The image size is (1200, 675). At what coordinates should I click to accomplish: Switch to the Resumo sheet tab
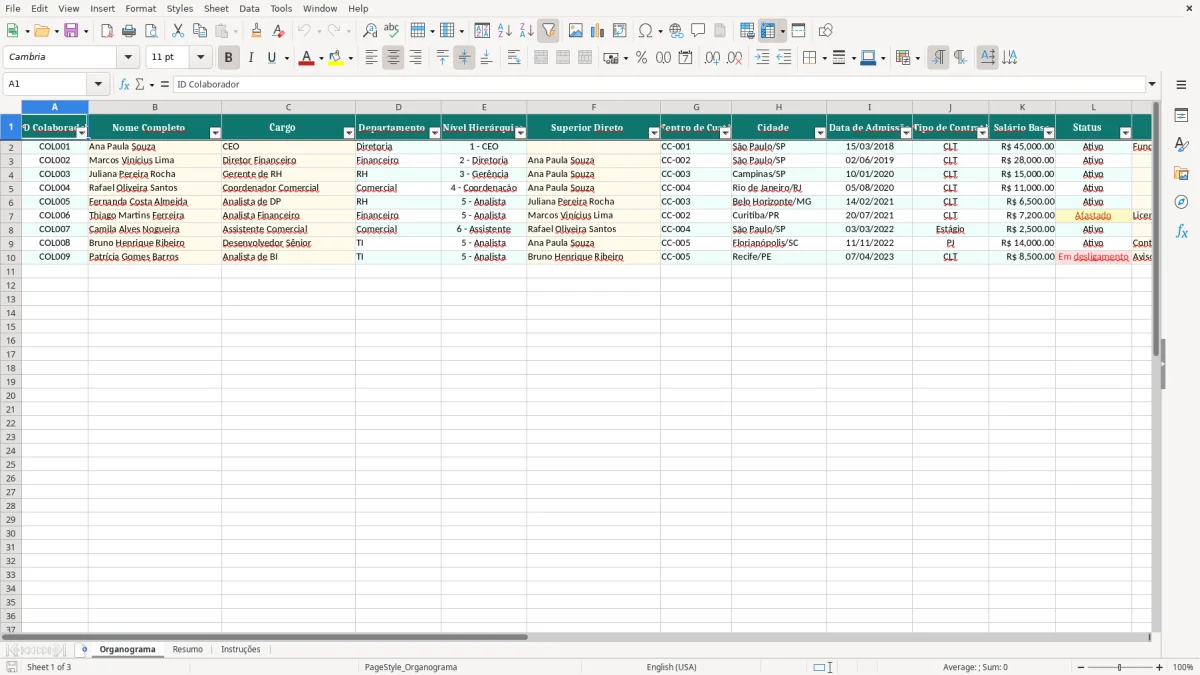coord(188,650)
